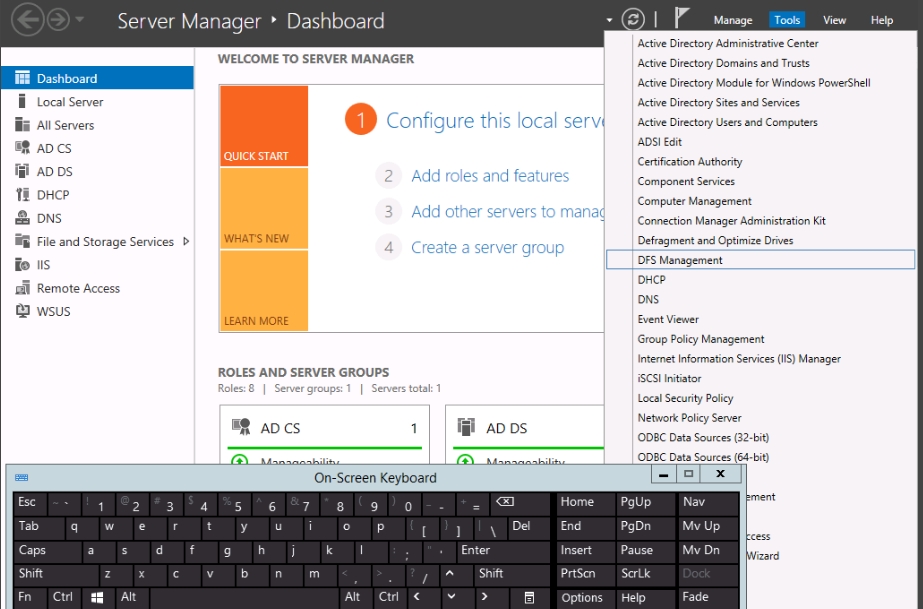Click the AD CS role tile icon
Image resolution: width=923 pixels, height=609 pixels.
click(241, 427)
